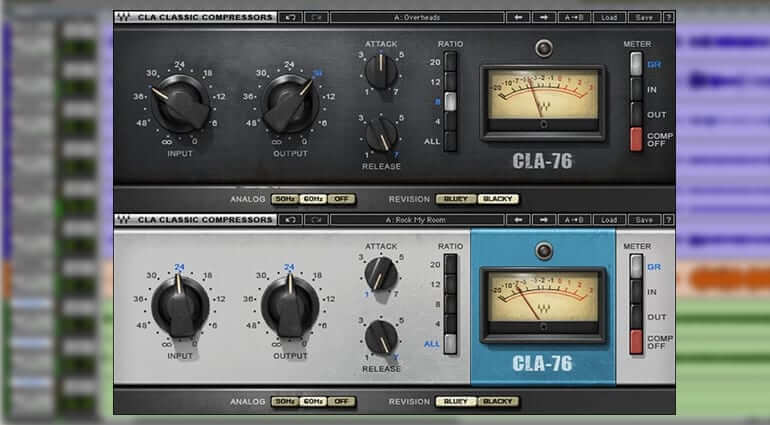
Task: Click the RELEASE knob on the silver CLA-76
Action: [381, 336]
